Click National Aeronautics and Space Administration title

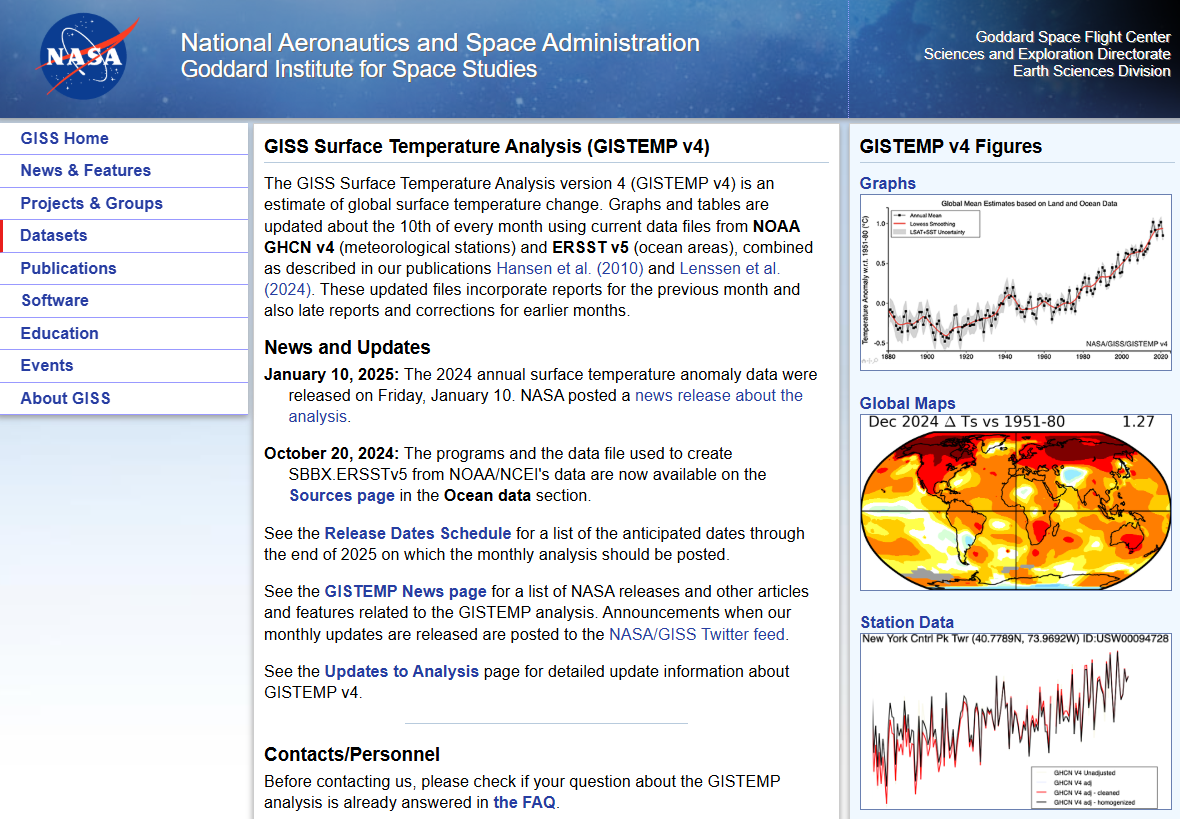[x=440, y=43]
